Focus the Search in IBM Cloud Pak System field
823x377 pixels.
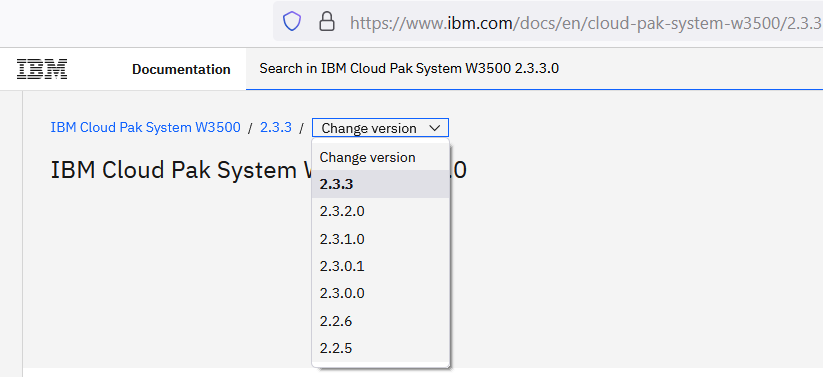534,69
